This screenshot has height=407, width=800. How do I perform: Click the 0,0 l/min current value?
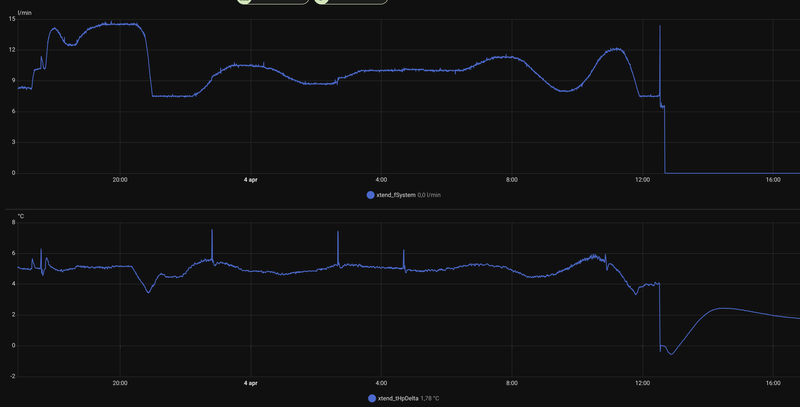(429, 195)
